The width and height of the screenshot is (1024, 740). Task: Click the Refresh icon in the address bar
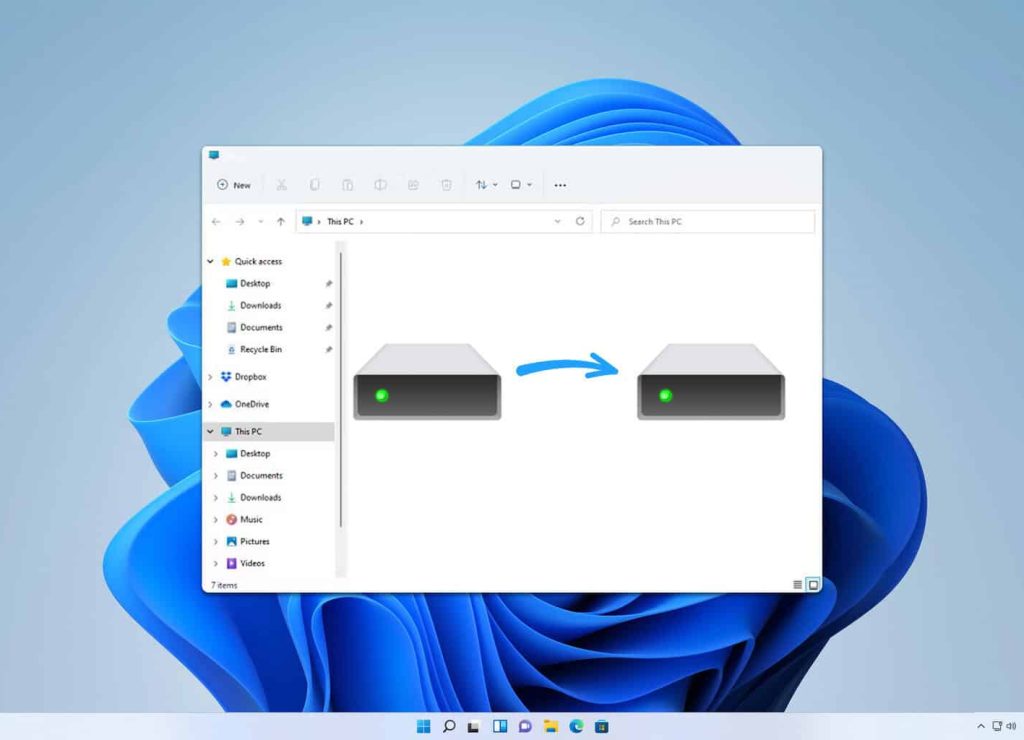581,221
